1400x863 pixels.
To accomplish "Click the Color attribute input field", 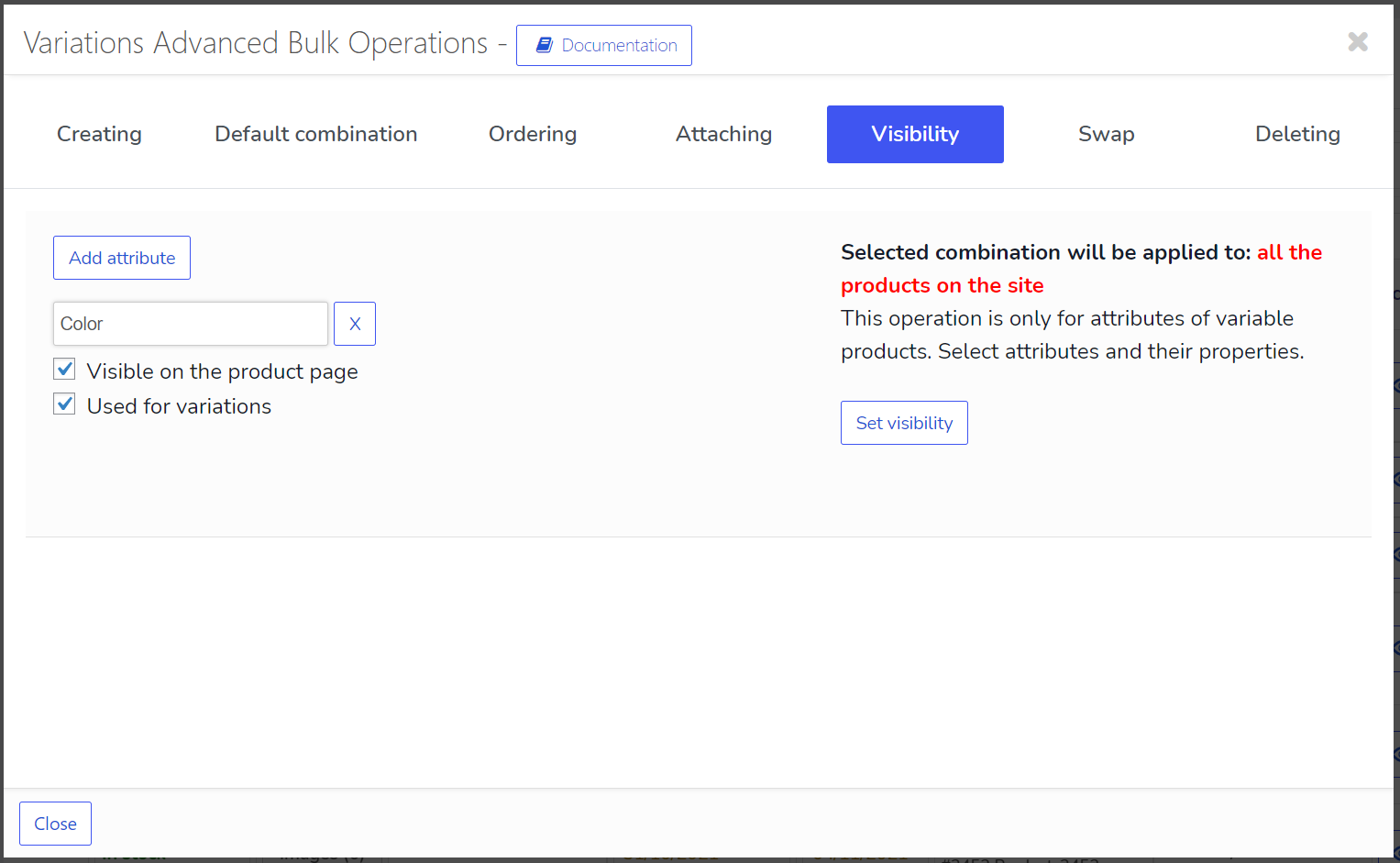I will (x=190, y=324).
